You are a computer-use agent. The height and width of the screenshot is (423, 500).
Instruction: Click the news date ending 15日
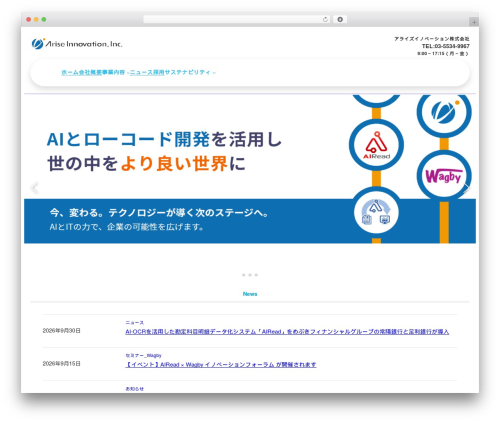62,364
